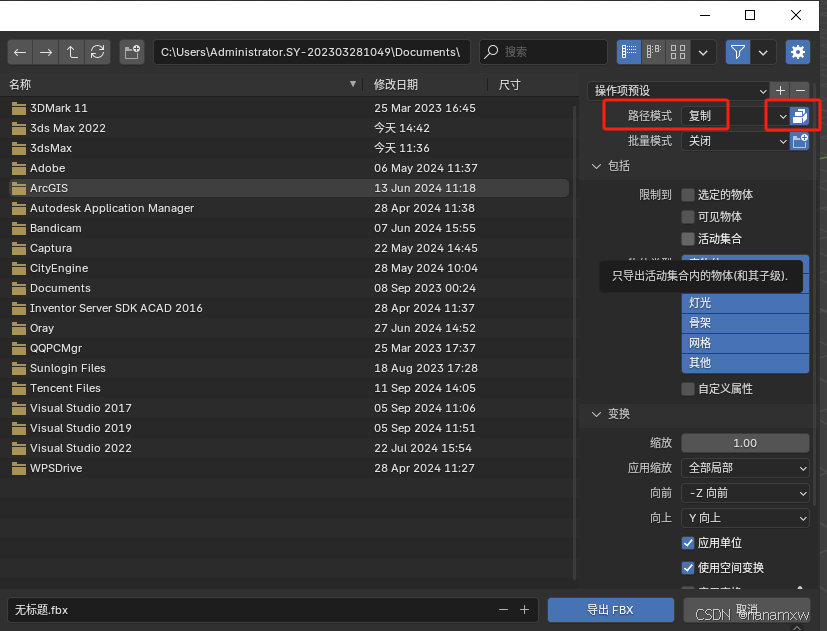This screenshot has width=827, height=631.
Task: Toggle batch own-directory icon
Action: (x=800, y=141)
